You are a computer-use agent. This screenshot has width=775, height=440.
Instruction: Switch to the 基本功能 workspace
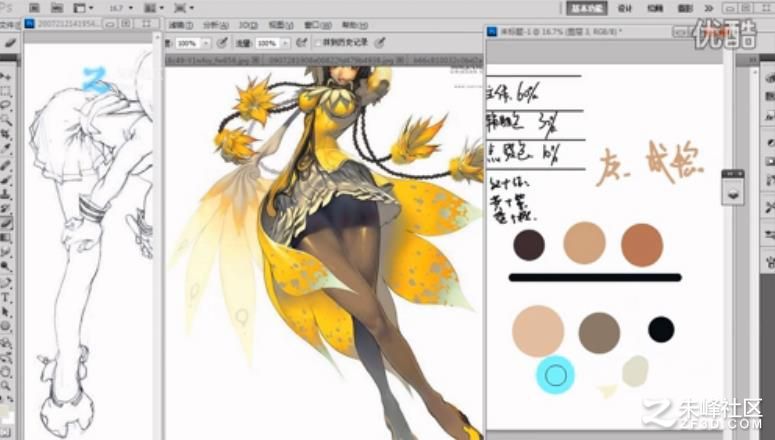(587, 8)
